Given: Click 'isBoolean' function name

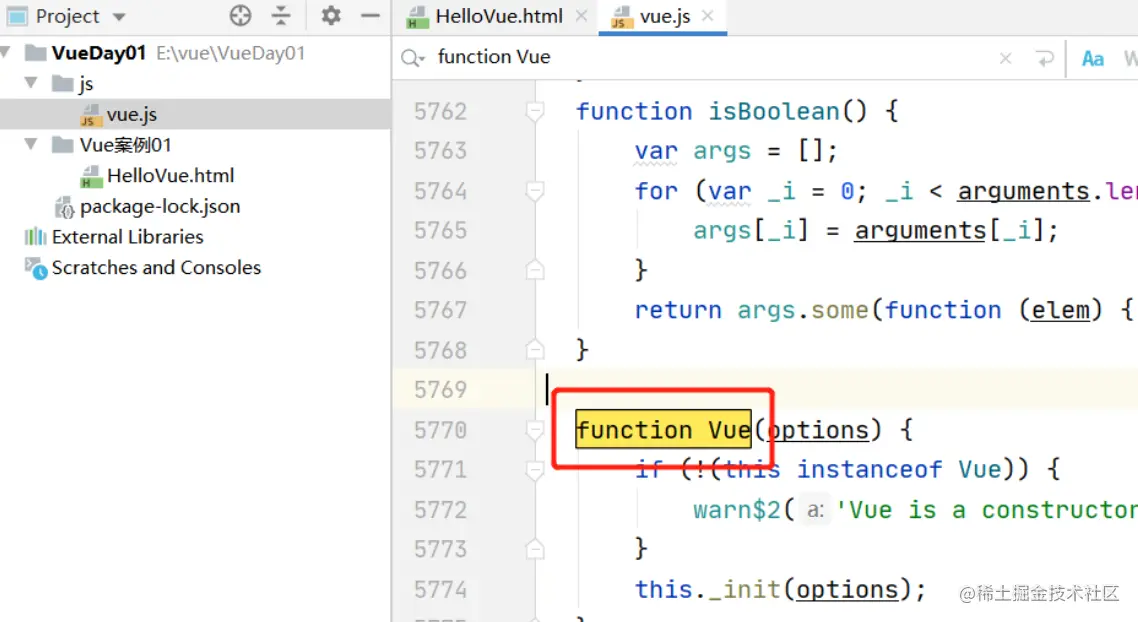Looking at the screenshot, I should tap(774, 111).
